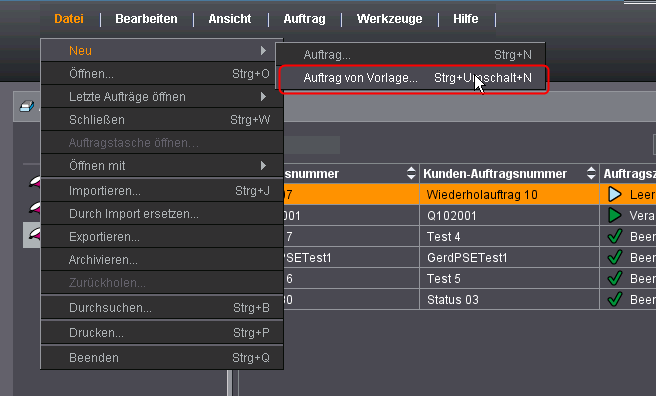This screenshot has width=656, height=396.
Task: Click the blue play icon beside Leer
Action: point(615,194)
